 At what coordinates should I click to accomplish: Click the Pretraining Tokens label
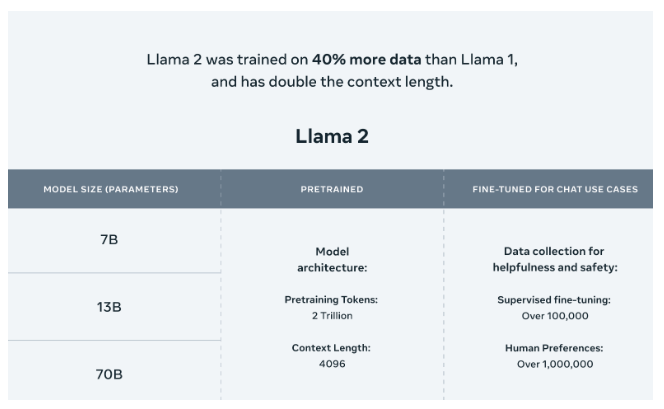[331, 300]
